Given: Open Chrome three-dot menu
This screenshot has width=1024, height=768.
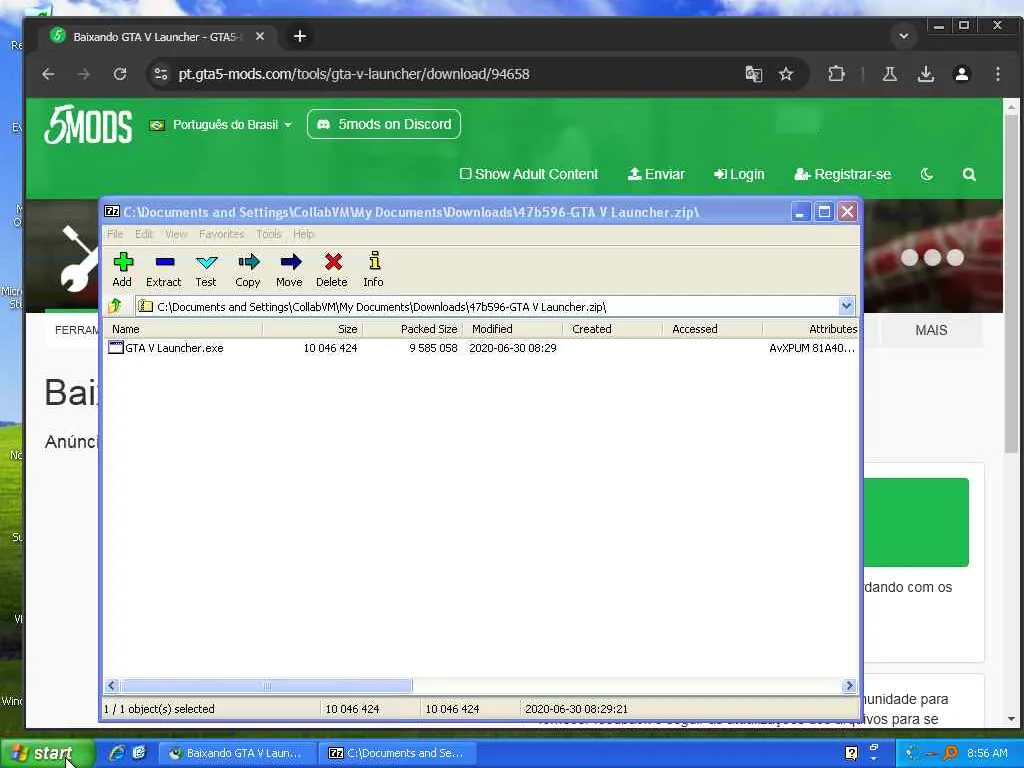Looking at the screenshot, I should coord(997,74).
